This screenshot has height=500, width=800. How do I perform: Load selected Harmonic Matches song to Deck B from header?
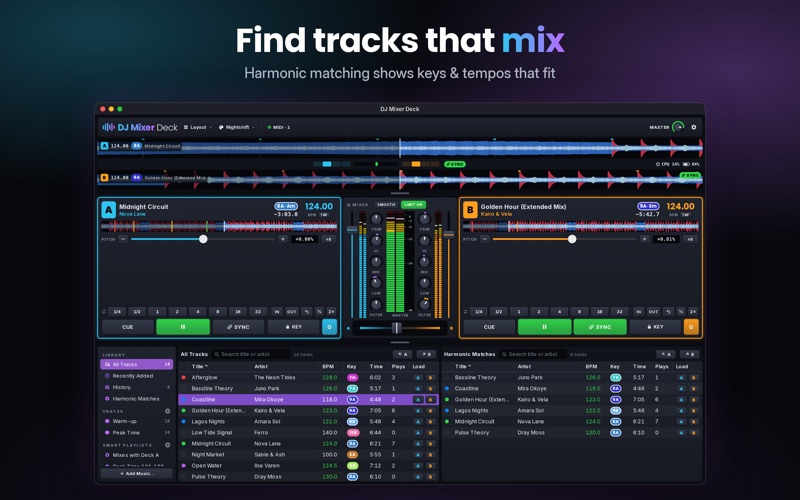(x=689, y=354)
